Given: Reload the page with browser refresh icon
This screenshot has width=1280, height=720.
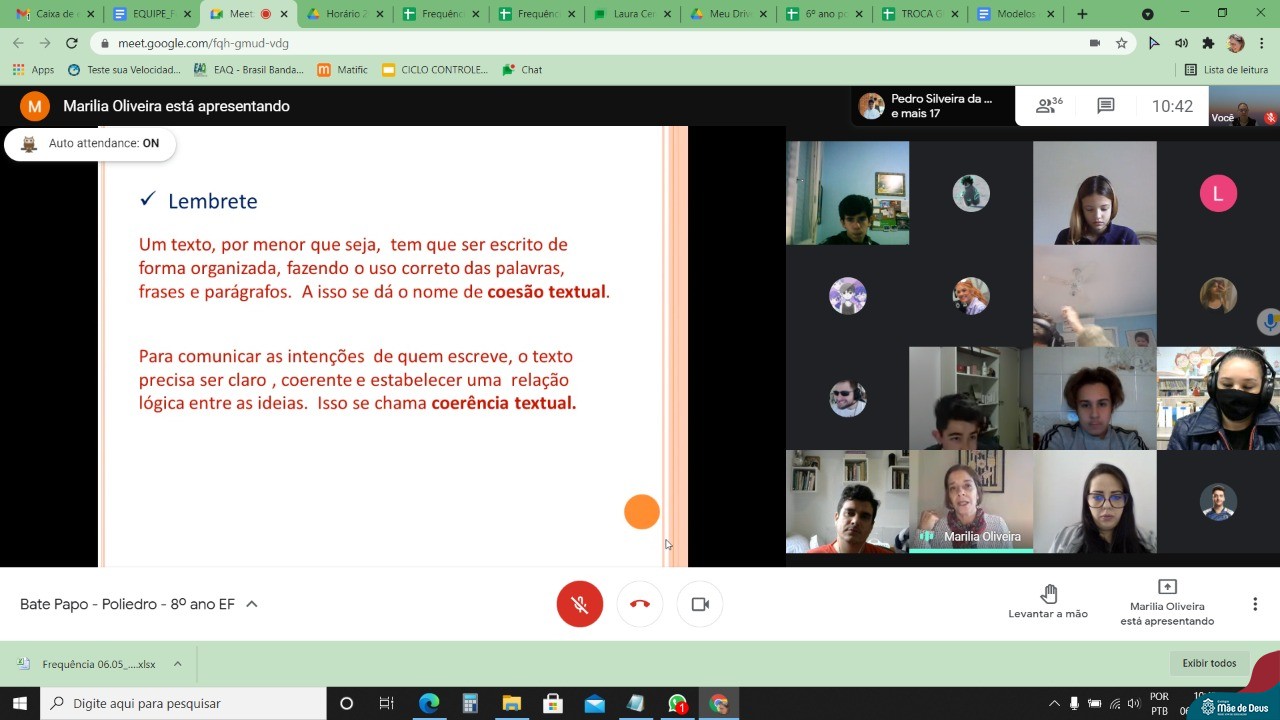Looking at the screenshot, I should (72, 43).
